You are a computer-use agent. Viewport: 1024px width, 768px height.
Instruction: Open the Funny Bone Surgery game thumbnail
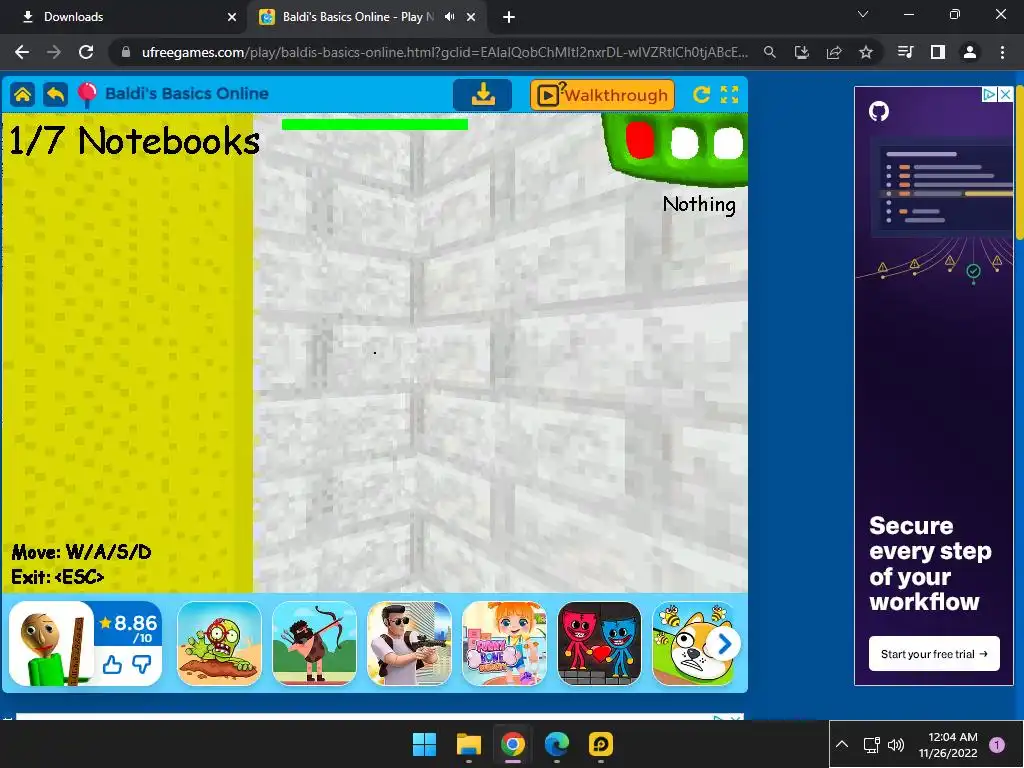504,643
